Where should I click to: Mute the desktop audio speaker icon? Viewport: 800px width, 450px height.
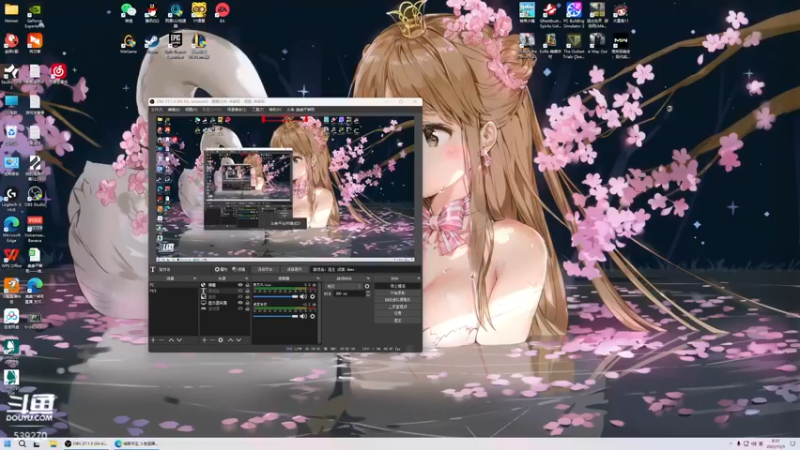coord(303,316)
